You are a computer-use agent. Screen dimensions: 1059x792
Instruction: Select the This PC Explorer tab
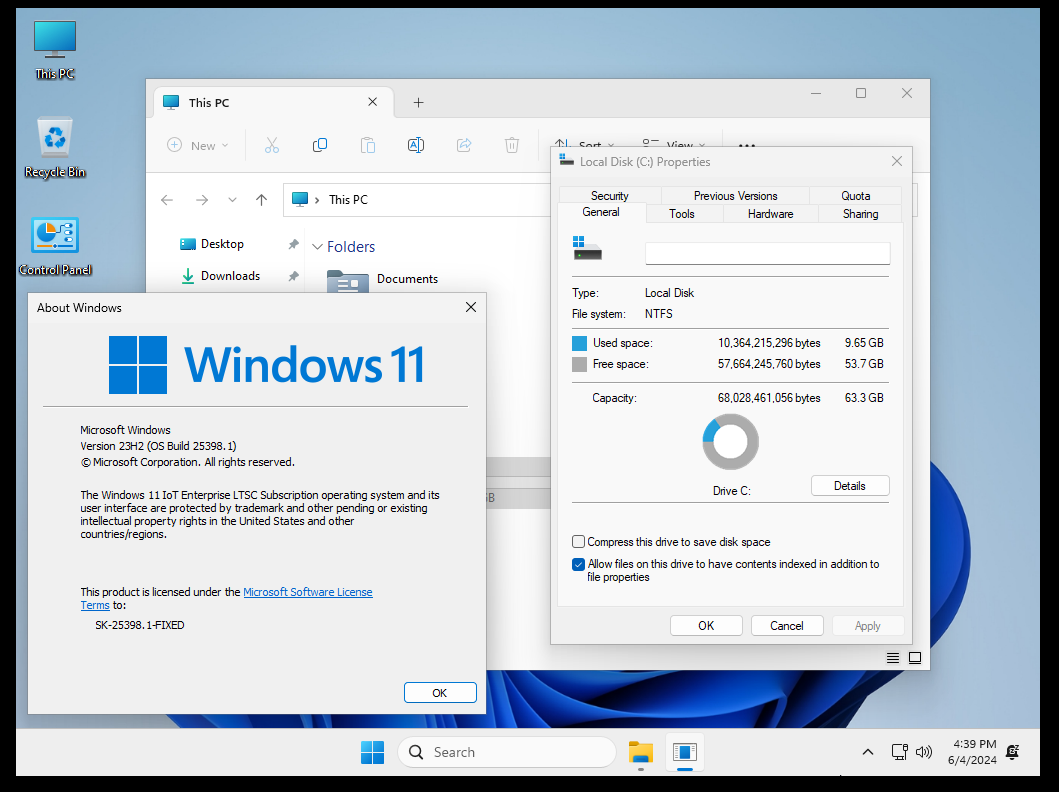click(274, 103)
